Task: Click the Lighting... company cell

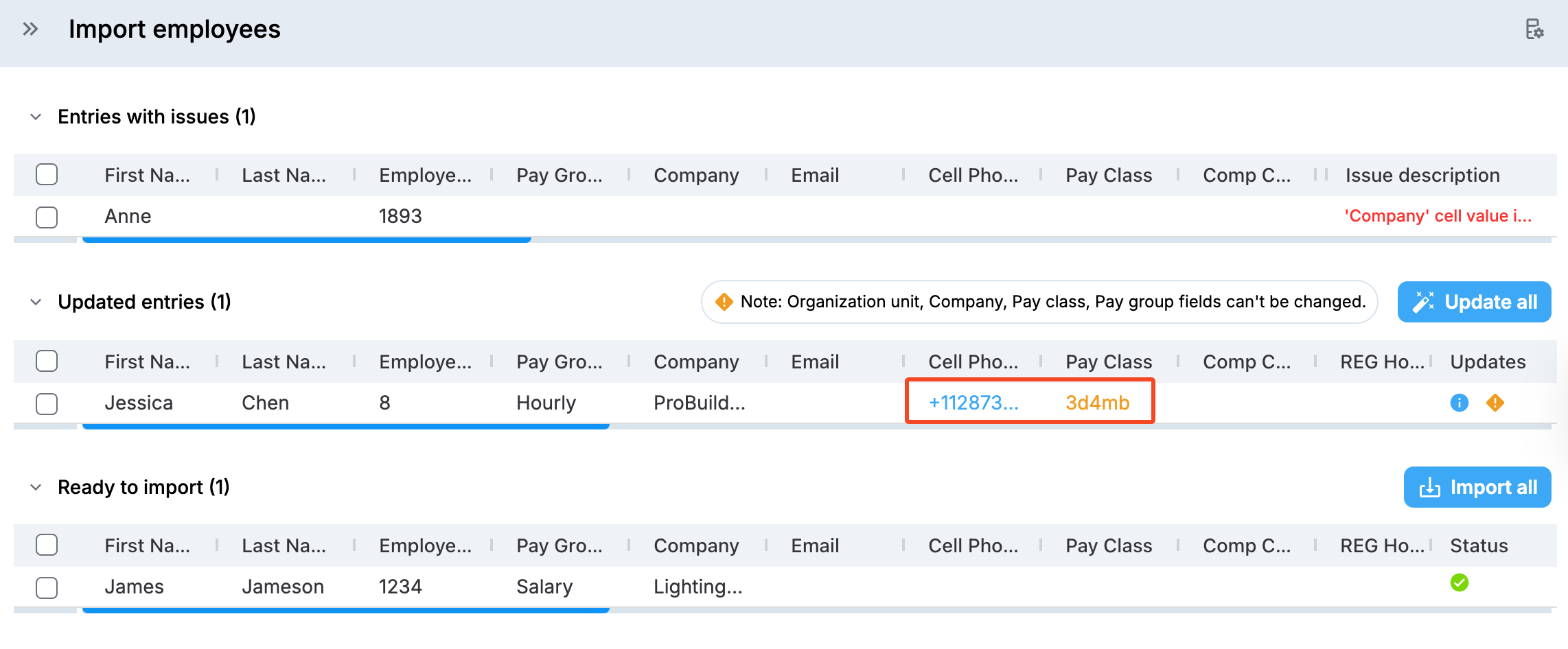Action: [697, 587]
